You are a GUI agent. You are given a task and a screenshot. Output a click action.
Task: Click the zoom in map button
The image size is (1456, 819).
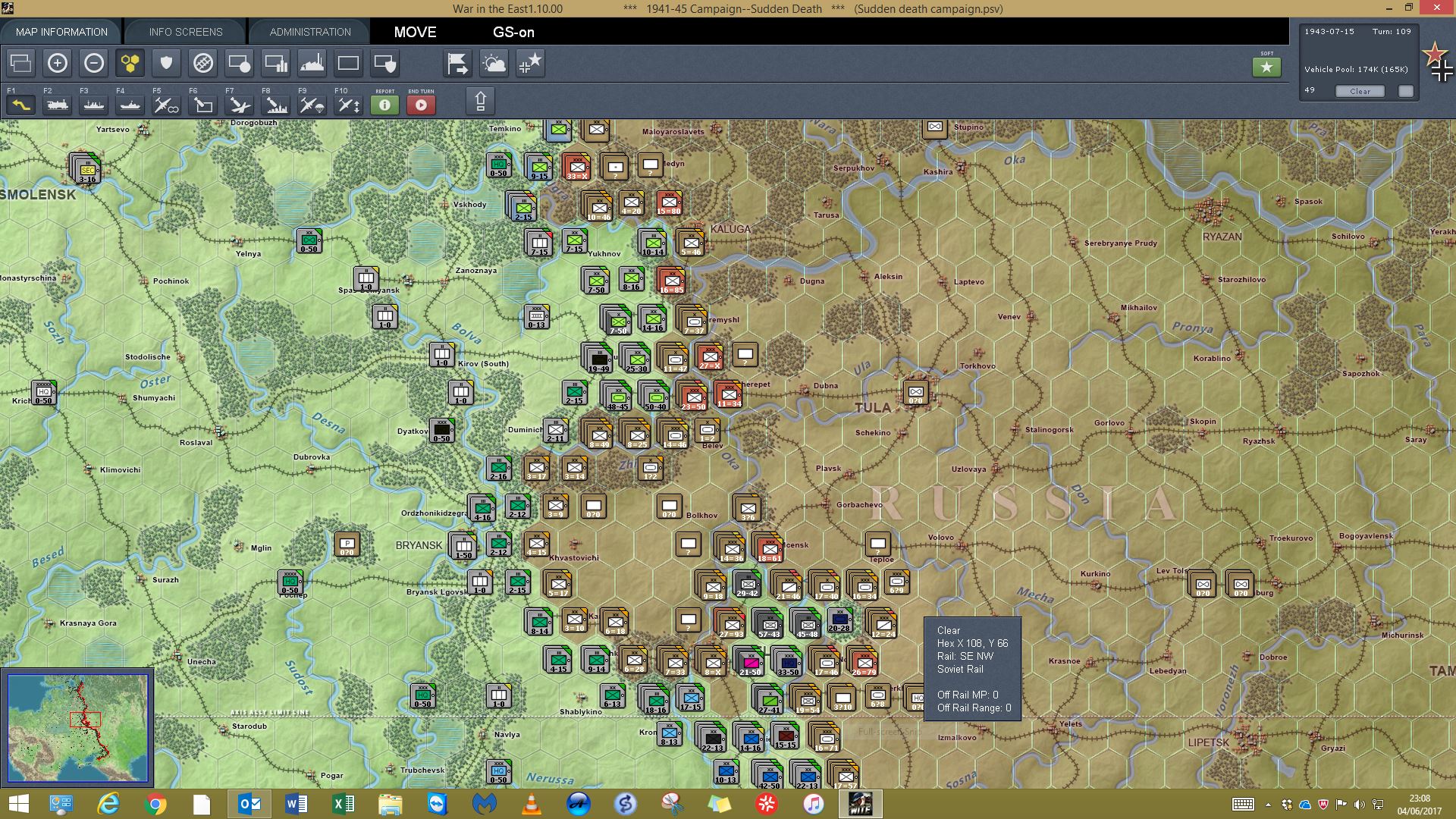click(58, 63)
